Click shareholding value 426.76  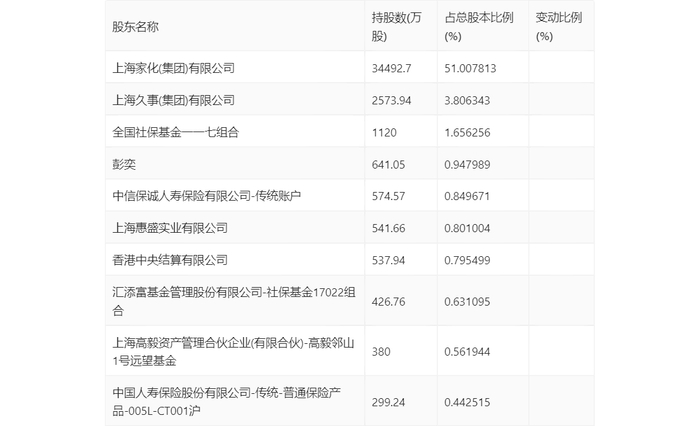click(x=388, y=302)
